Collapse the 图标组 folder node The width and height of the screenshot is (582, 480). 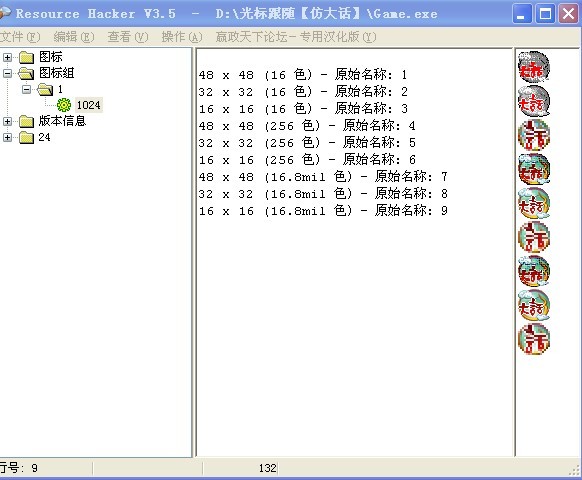[x=7, y=73]
